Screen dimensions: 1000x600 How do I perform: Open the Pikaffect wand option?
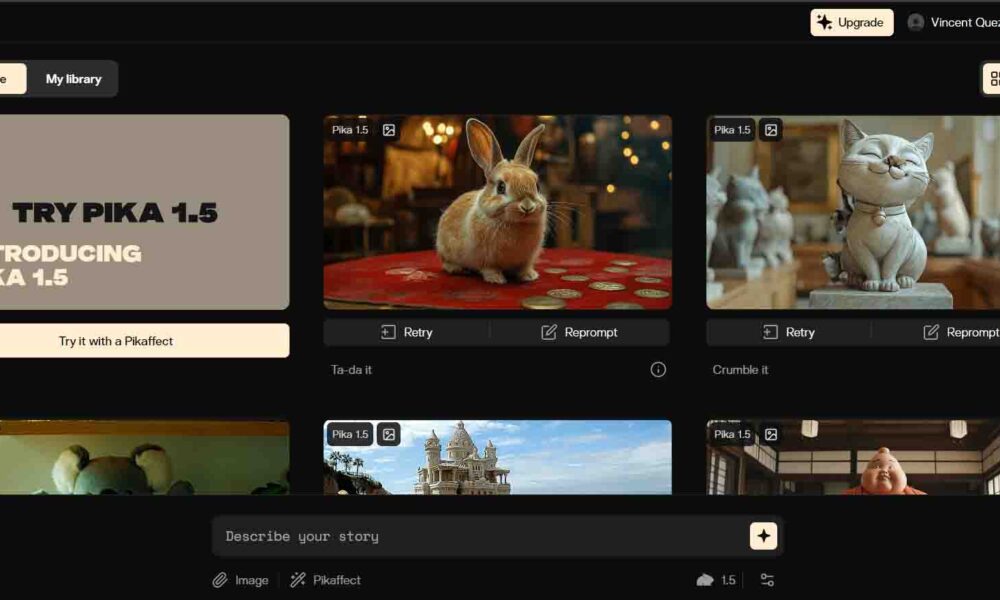pos(325,580)
